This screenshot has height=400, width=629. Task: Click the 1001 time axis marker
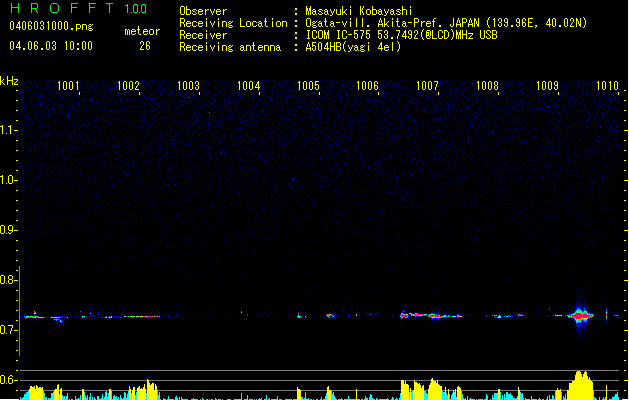click(68, 86)
